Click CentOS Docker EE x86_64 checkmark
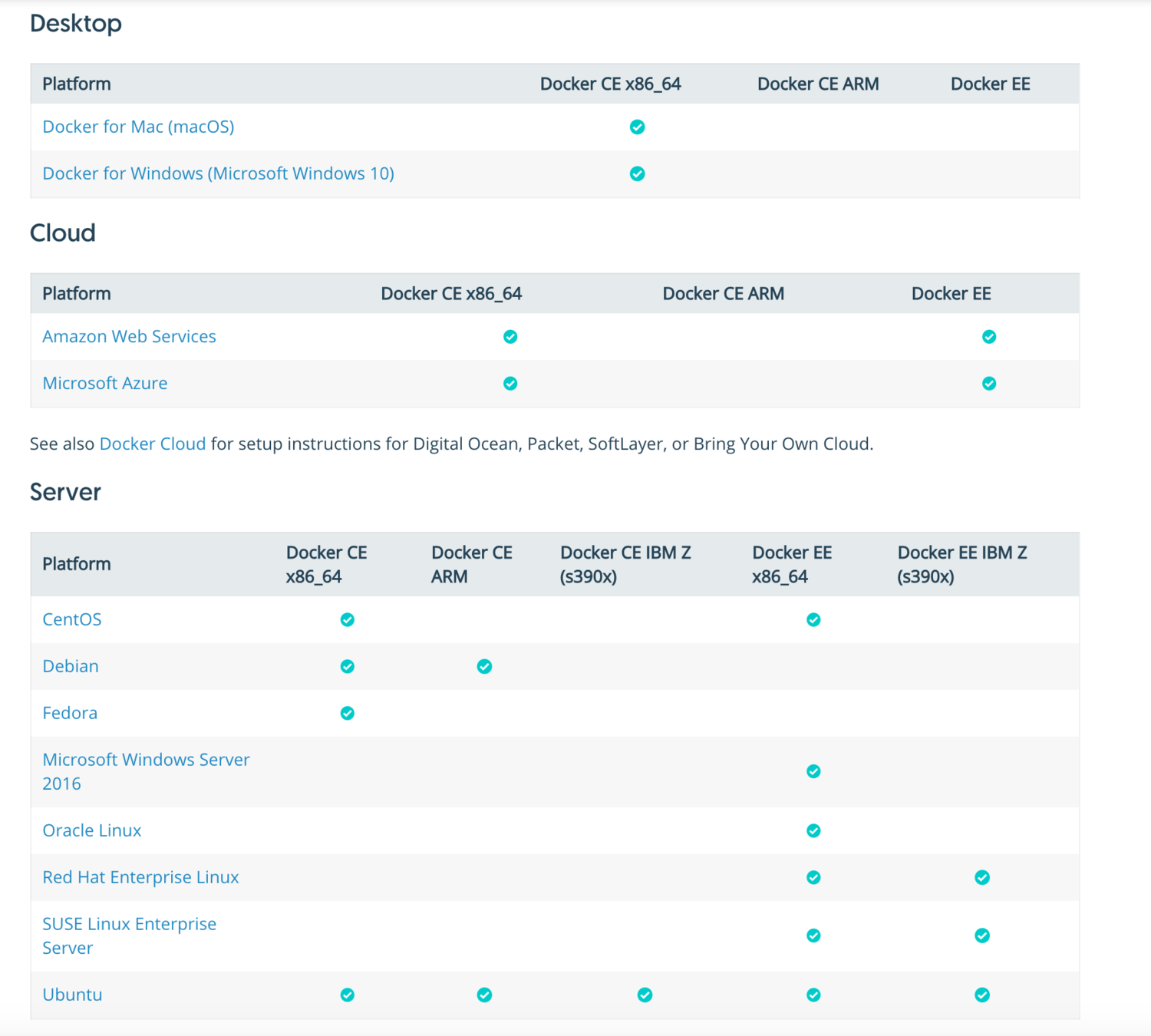This screenshot has width=1151, height=1036. [x=813, y=619]
